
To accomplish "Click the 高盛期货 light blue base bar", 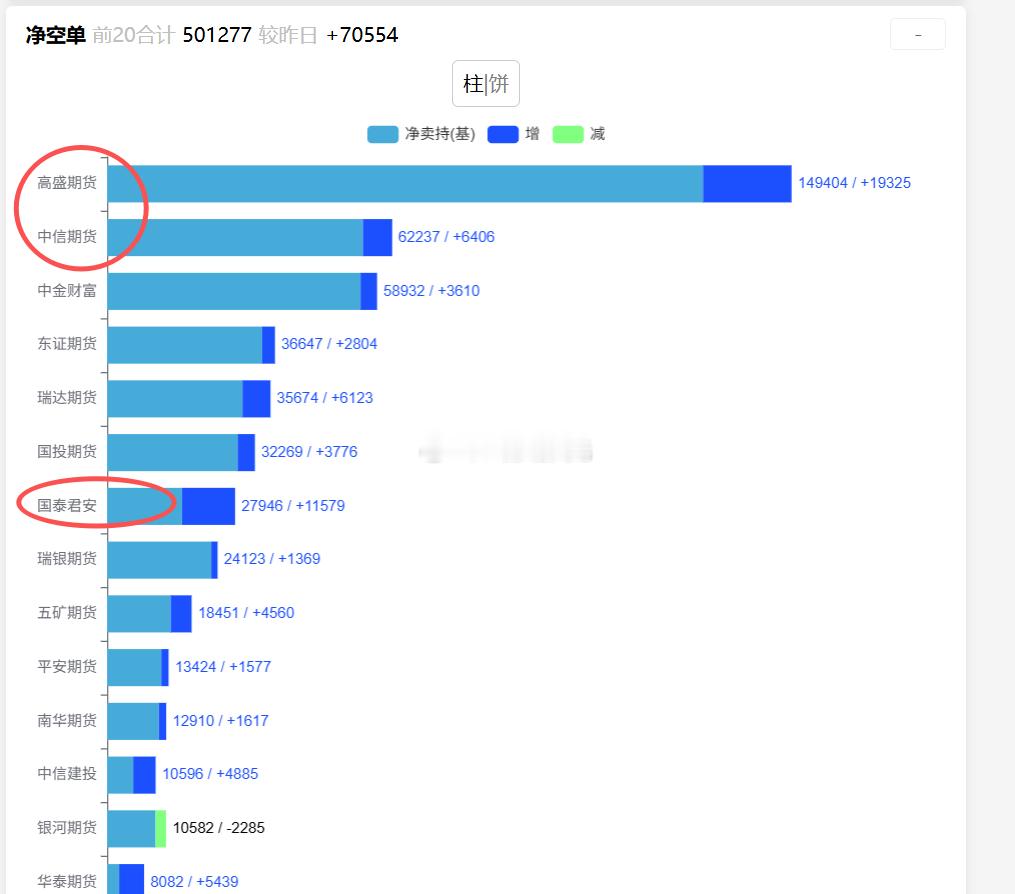I will 405,184.
